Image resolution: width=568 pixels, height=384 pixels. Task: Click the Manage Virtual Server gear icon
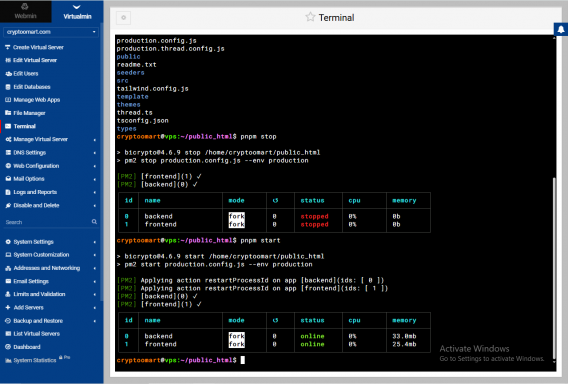[8, 139]
